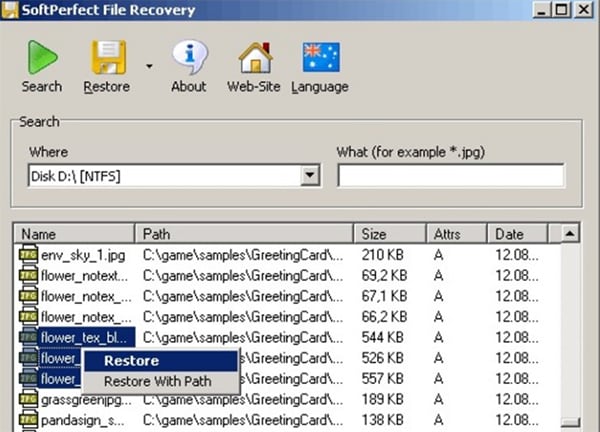This screenshot has height=432, width=600.
Task: Click the 138 KB size cell
Action: coord(382,420)
